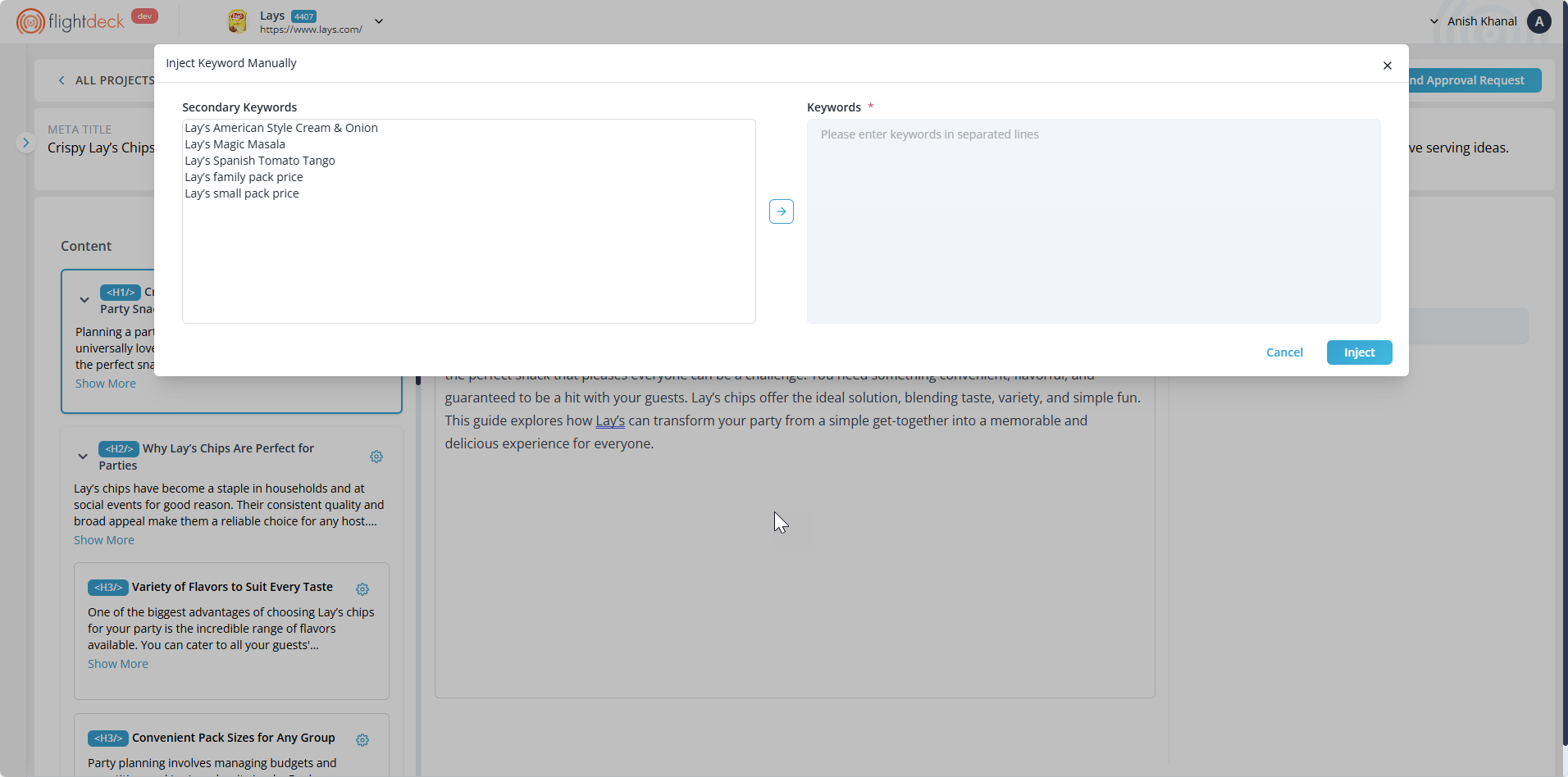The height and width of the screenshot is (777, 1568).
Task: Click the H3 tag on Convenient Pack Sizes
Action: 108,738
